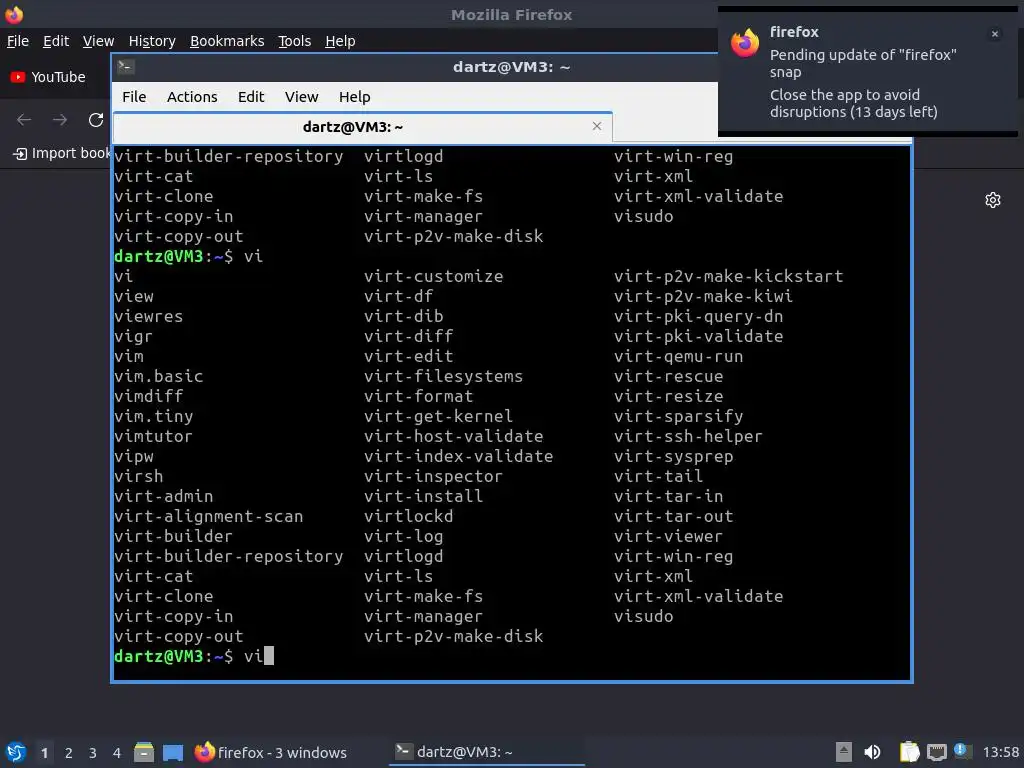Open Firefox View menu

point(98,41)
